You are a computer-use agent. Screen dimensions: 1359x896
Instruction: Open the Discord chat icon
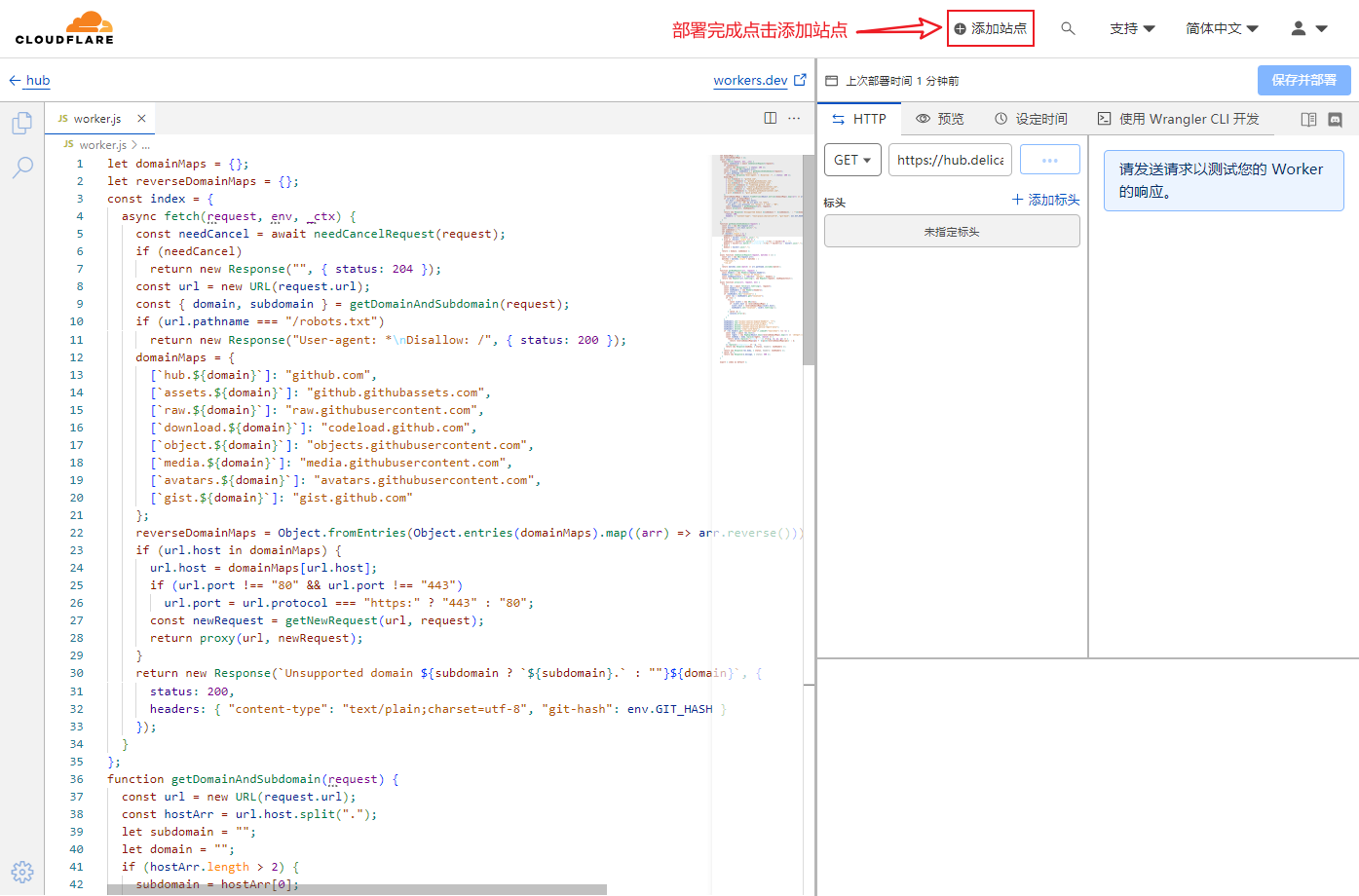1335,119
